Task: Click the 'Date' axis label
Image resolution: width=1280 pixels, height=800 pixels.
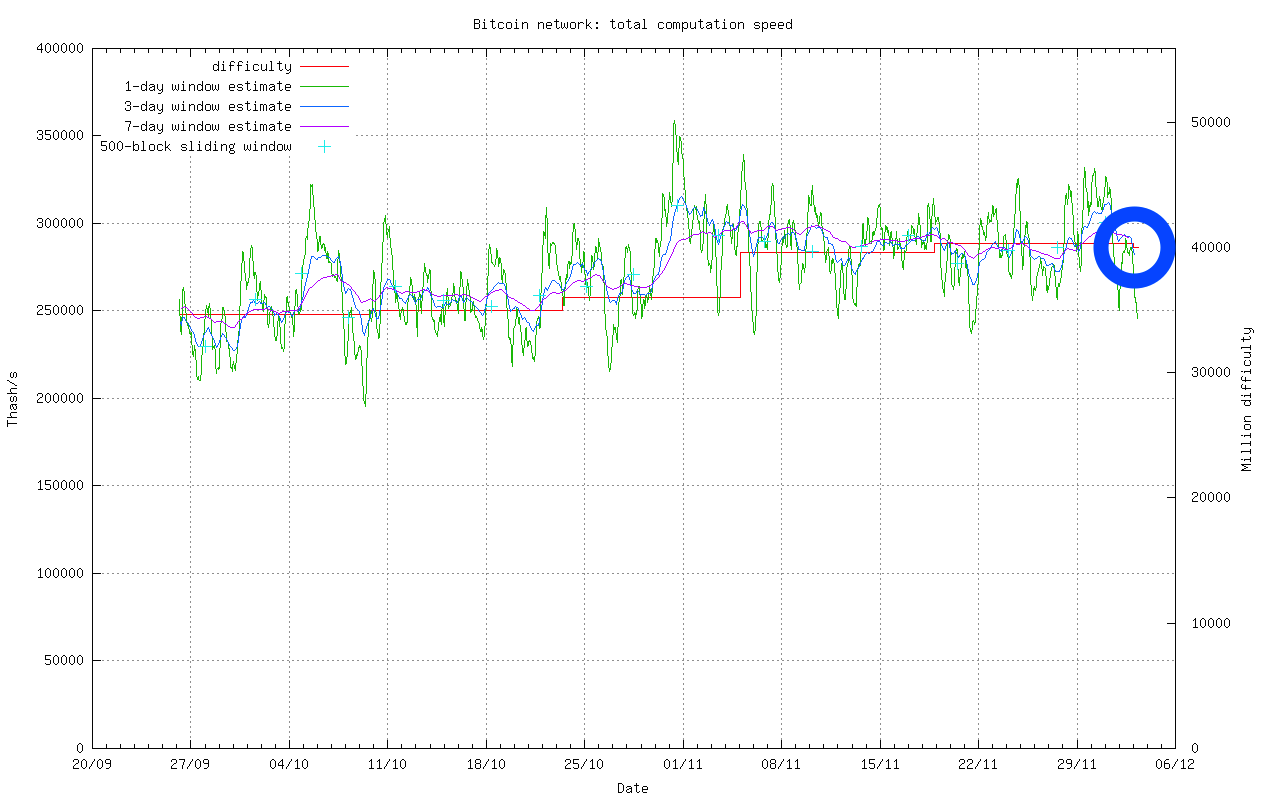Action: pyautogui.click(x=632, y=788)
